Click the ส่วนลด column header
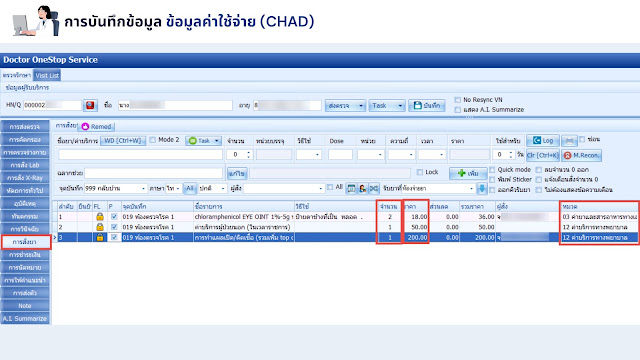The image size is (640, 360). (x=443, y=207)
